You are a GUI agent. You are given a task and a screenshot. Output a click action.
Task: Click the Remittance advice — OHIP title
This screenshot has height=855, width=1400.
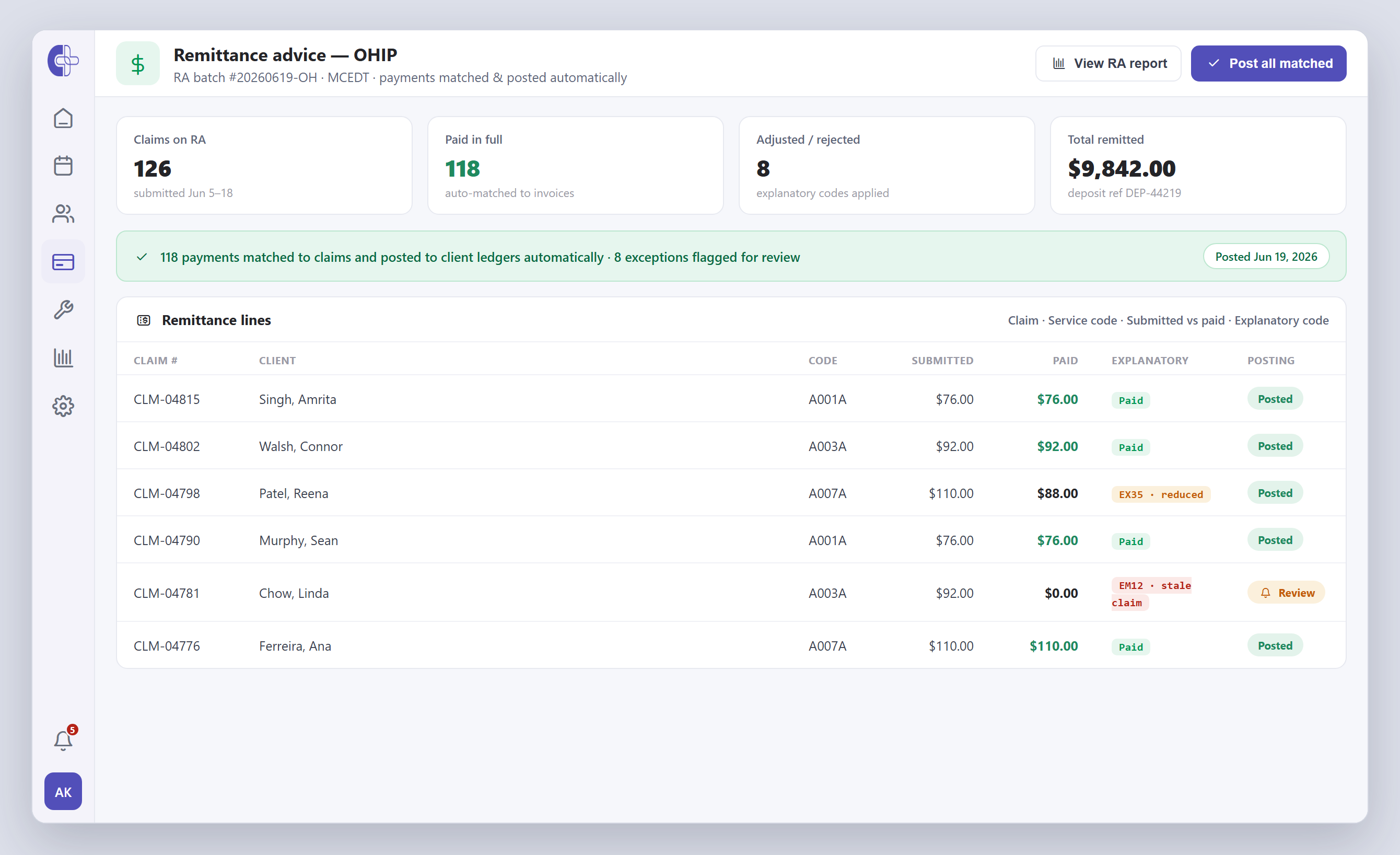click(285, 55)
